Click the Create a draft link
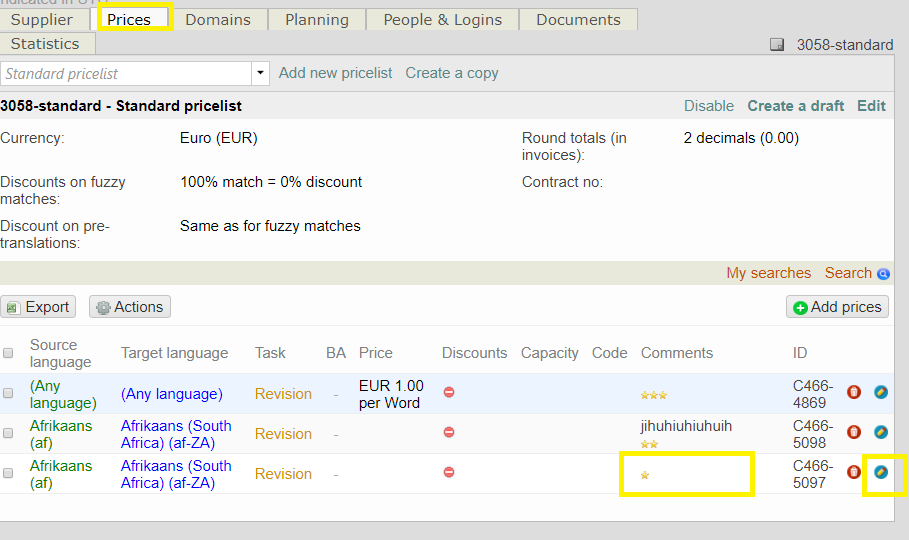The image size is (909, 540). 795,106
